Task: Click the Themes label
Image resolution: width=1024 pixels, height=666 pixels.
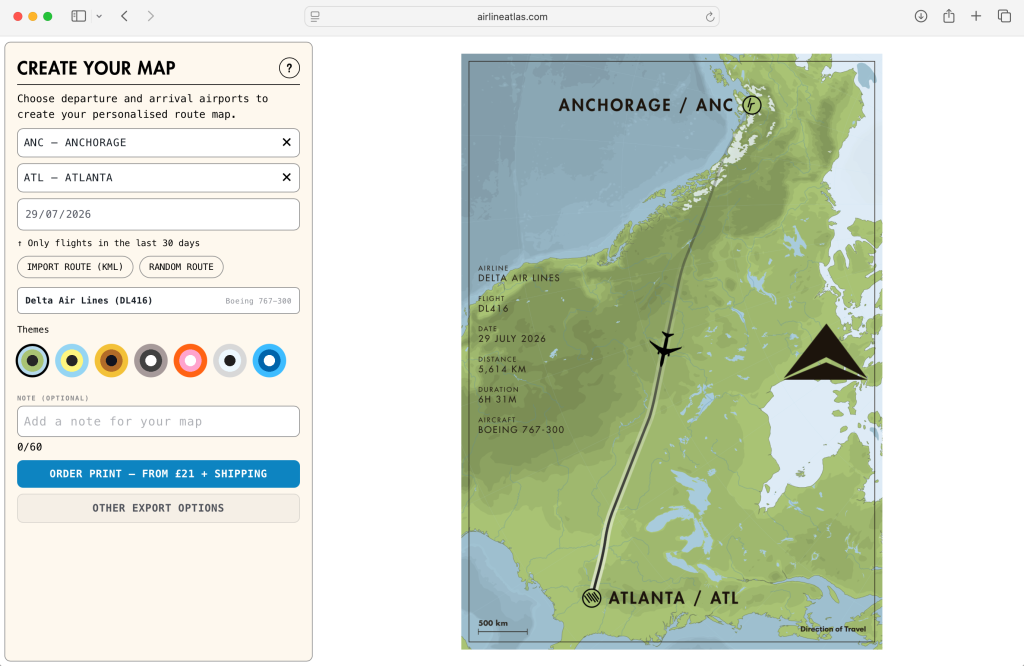Action: coord(33,330)
